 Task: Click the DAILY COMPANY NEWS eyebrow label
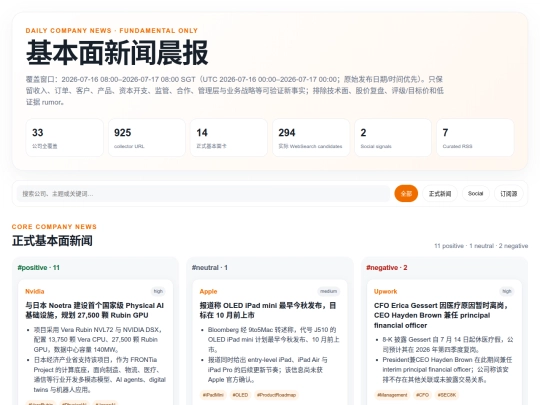(112, 31)
